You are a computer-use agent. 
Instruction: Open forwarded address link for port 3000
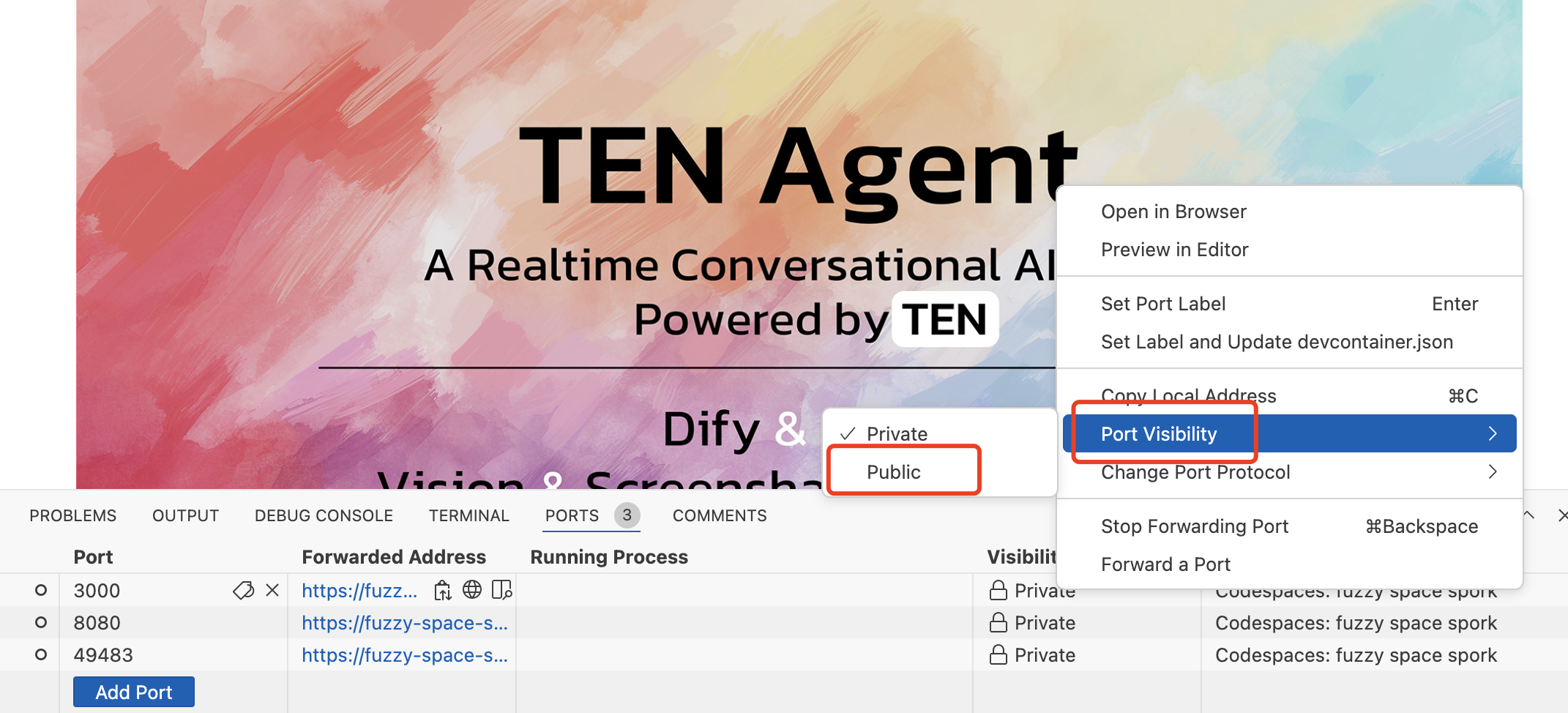coord(359,590)
